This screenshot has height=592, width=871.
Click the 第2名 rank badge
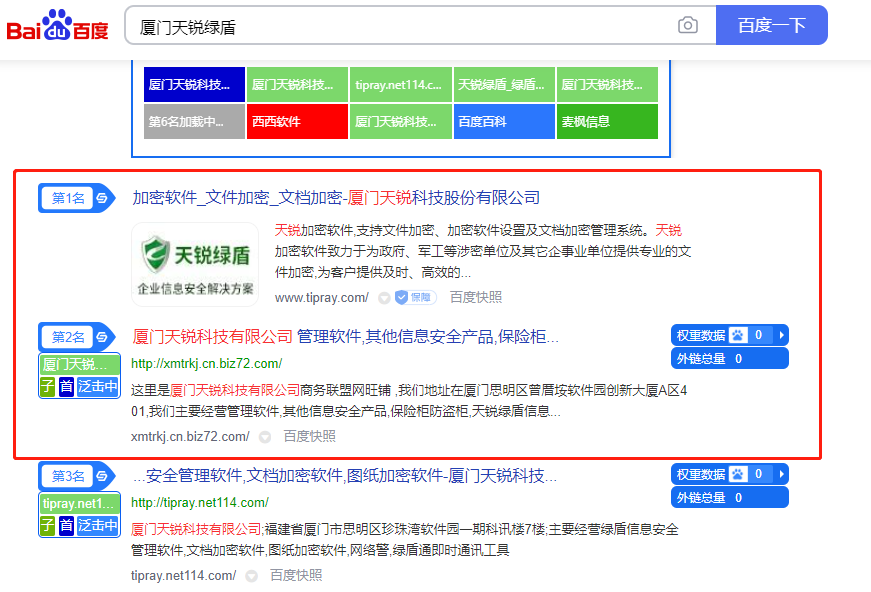[x=68, y=337]
